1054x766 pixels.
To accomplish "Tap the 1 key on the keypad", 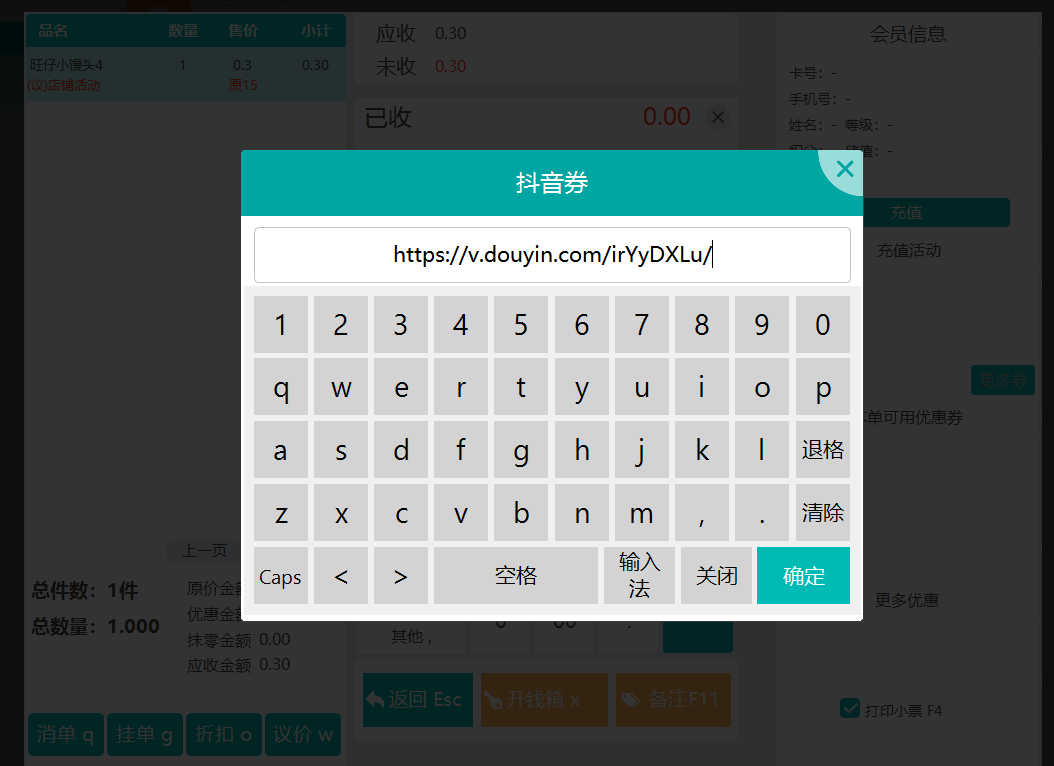I will pyautogui.click(x=281, y=325).
